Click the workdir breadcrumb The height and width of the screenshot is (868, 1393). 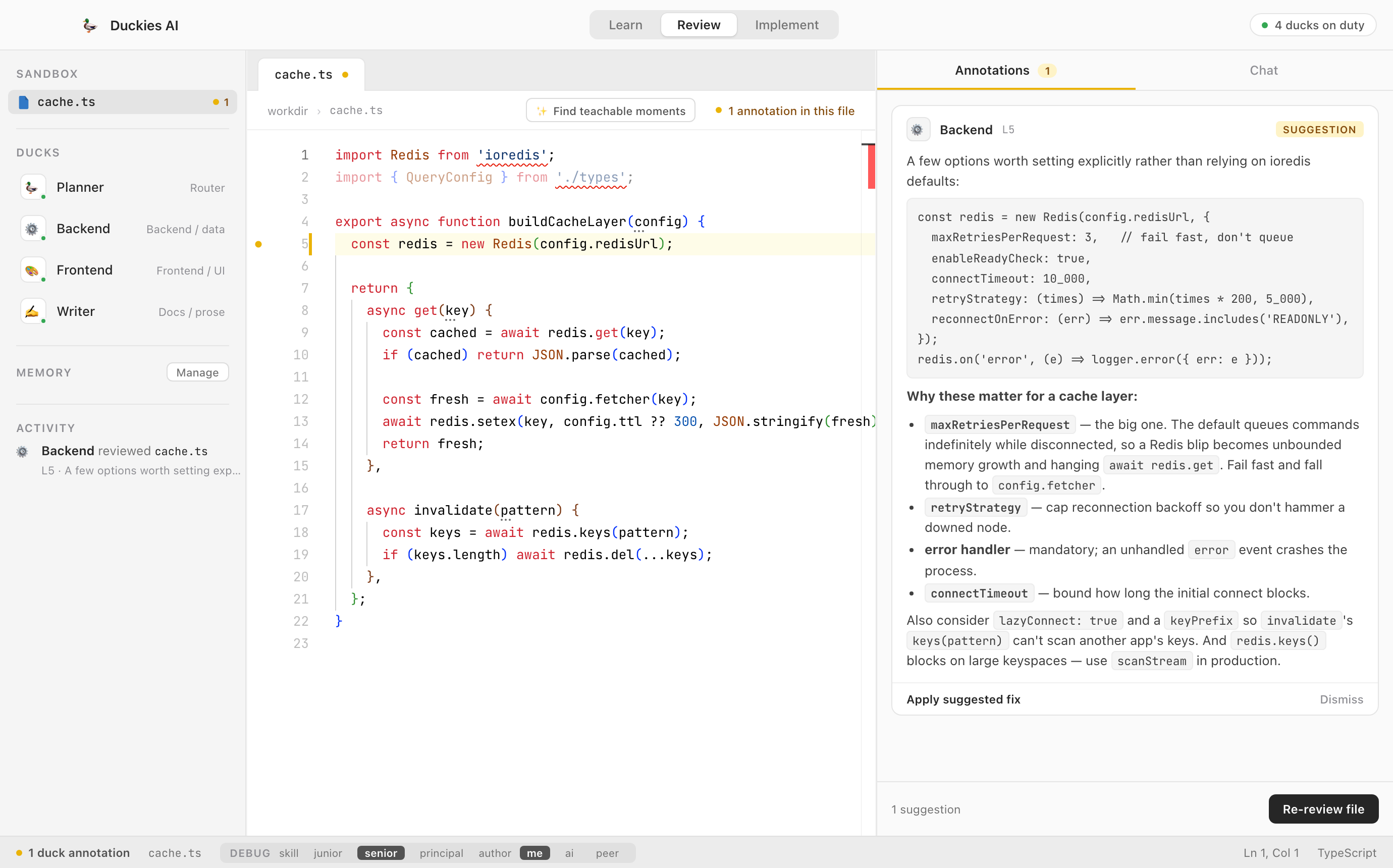tap(288, 111)
